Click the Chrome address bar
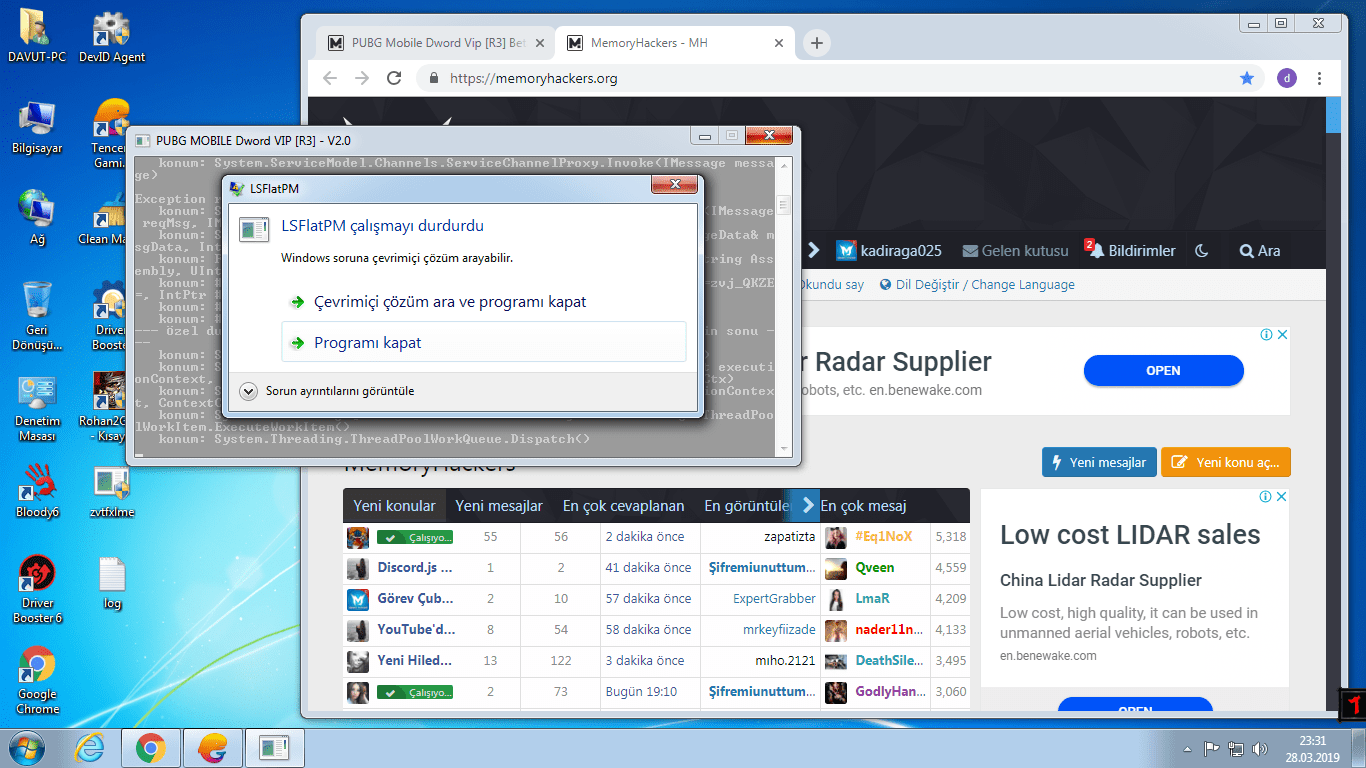Image resolution: width=1366 pixels, height=768 pixels. pyautogui.click(x=835, y=78)
